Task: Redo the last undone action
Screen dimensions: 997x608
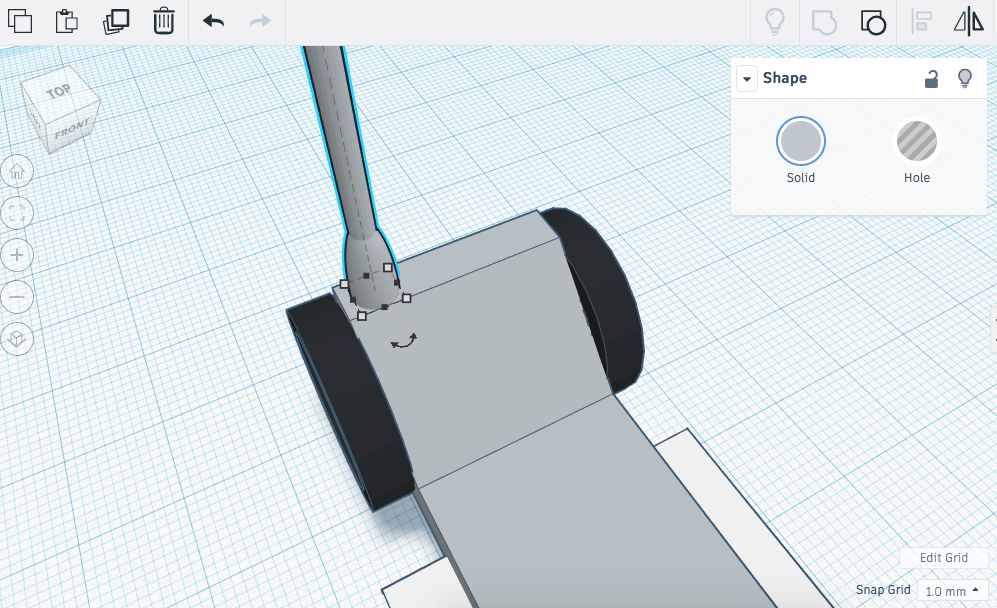Action: [x=260, y=22]
